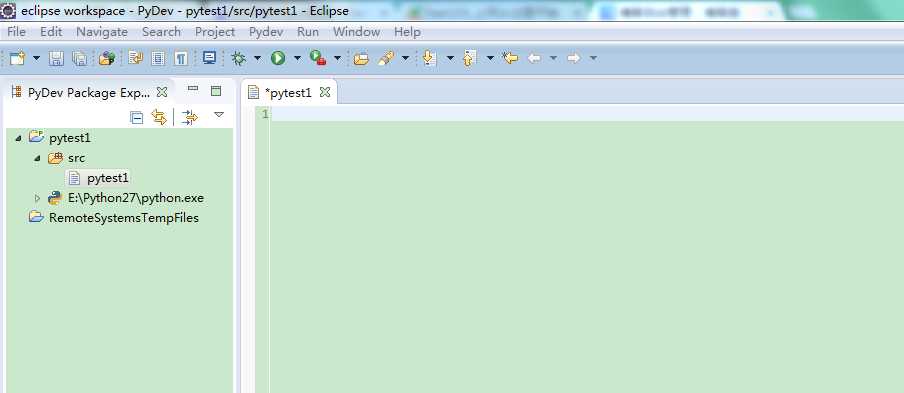This screenshot has width=904, height=393.
Task: Click the Back navigation arrow
Action: [x=534, y=58]
